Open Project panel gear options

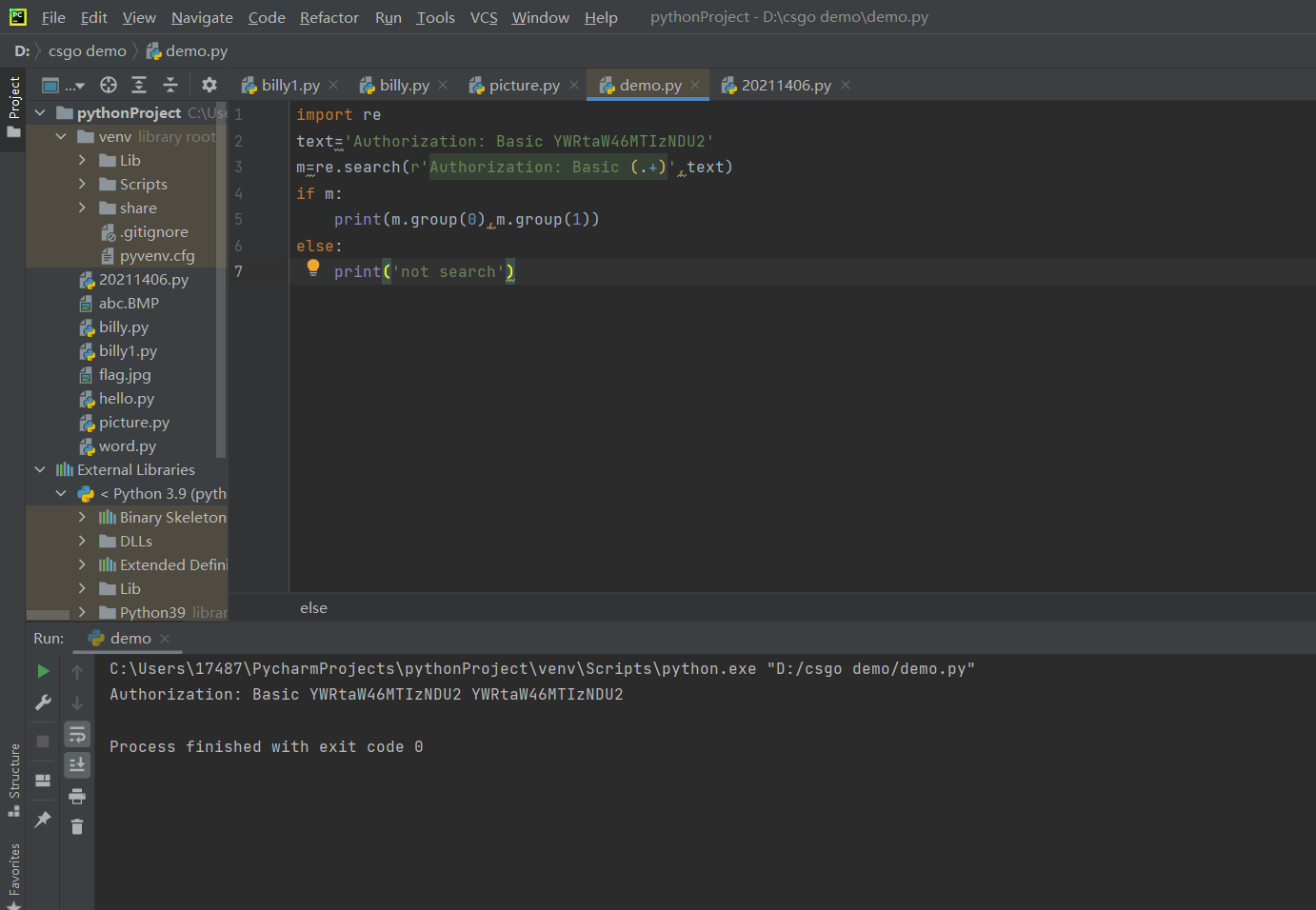point(209,85)
